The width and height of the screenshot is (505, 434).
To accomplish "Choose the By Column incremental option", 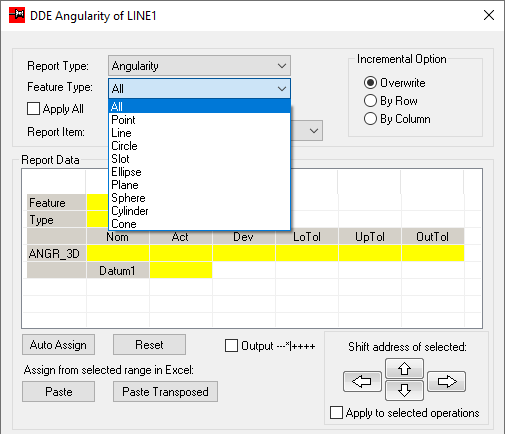I will pos(370,119).
